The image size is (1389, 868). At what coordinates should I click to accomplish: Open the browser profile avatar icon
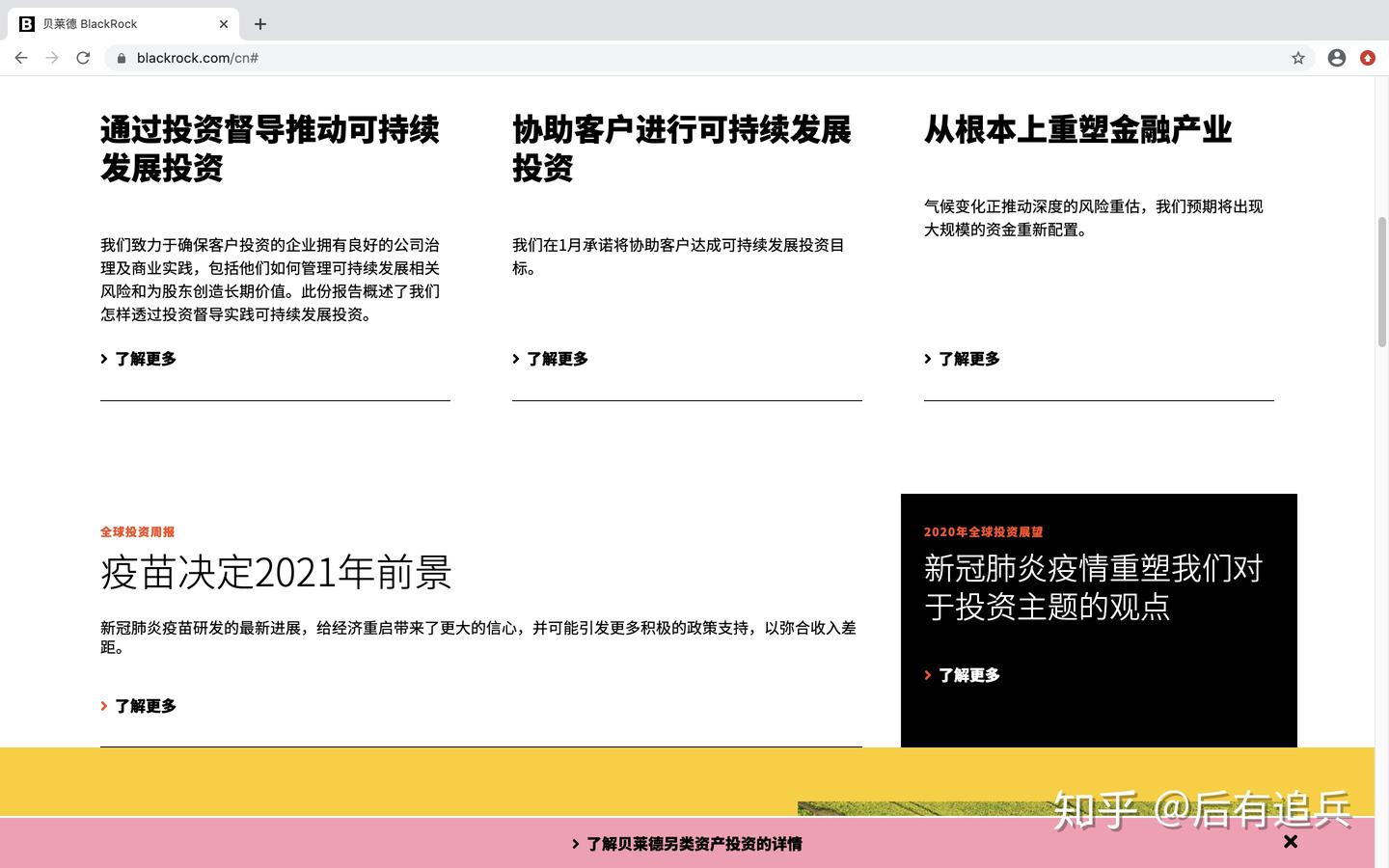pyautogui.click(x=1336, y=58)
